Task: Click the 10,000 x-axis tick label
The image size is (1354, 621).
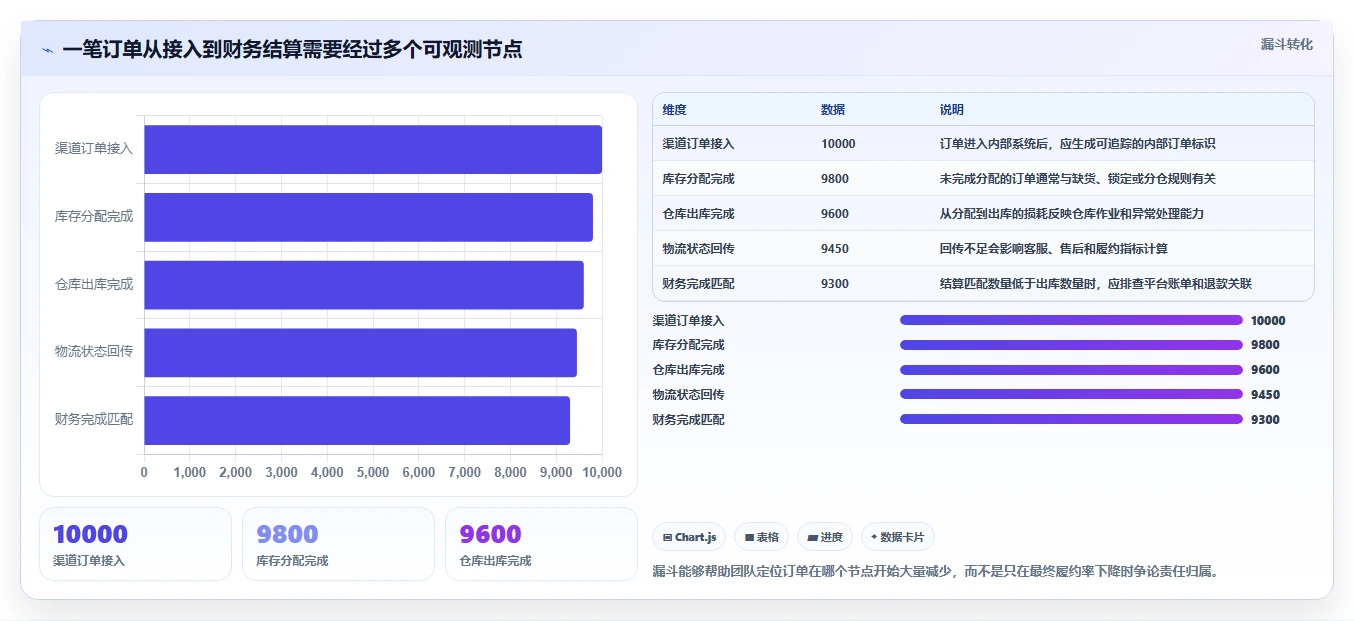Action: tap(600, 473)
